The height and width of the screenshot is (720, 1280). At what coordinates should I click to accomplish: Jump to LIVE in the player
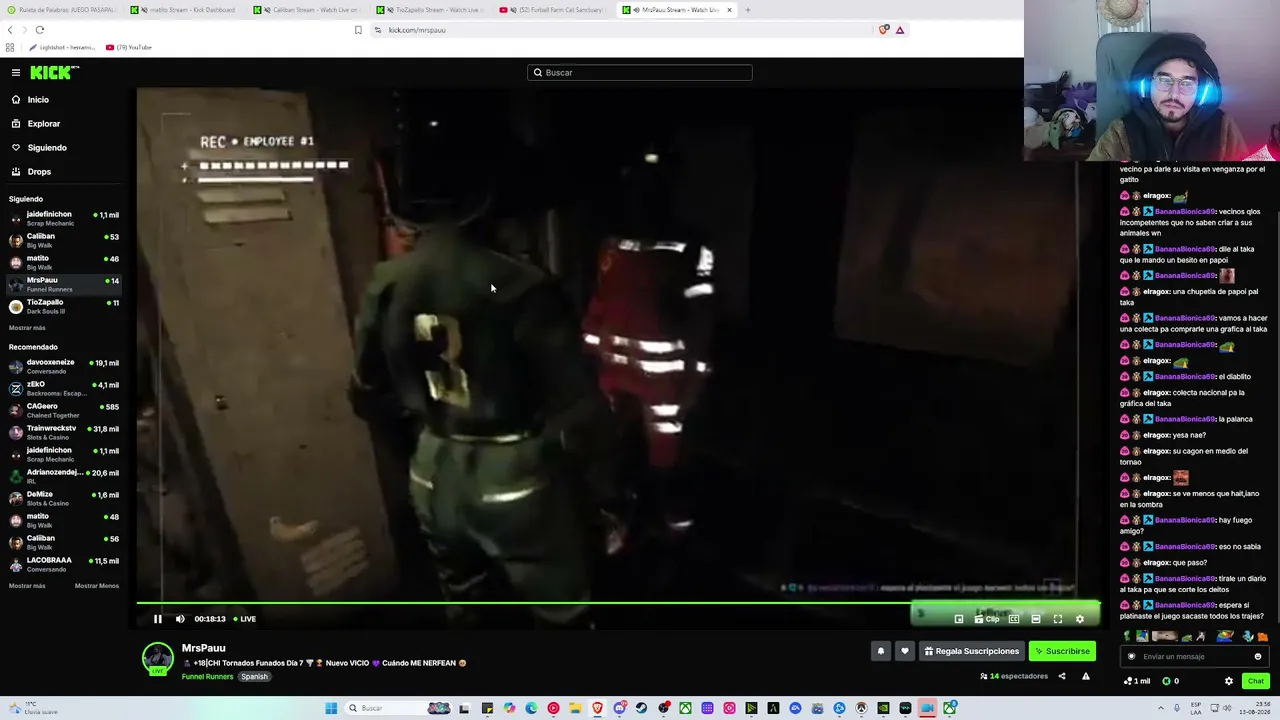tap(245, 619)
